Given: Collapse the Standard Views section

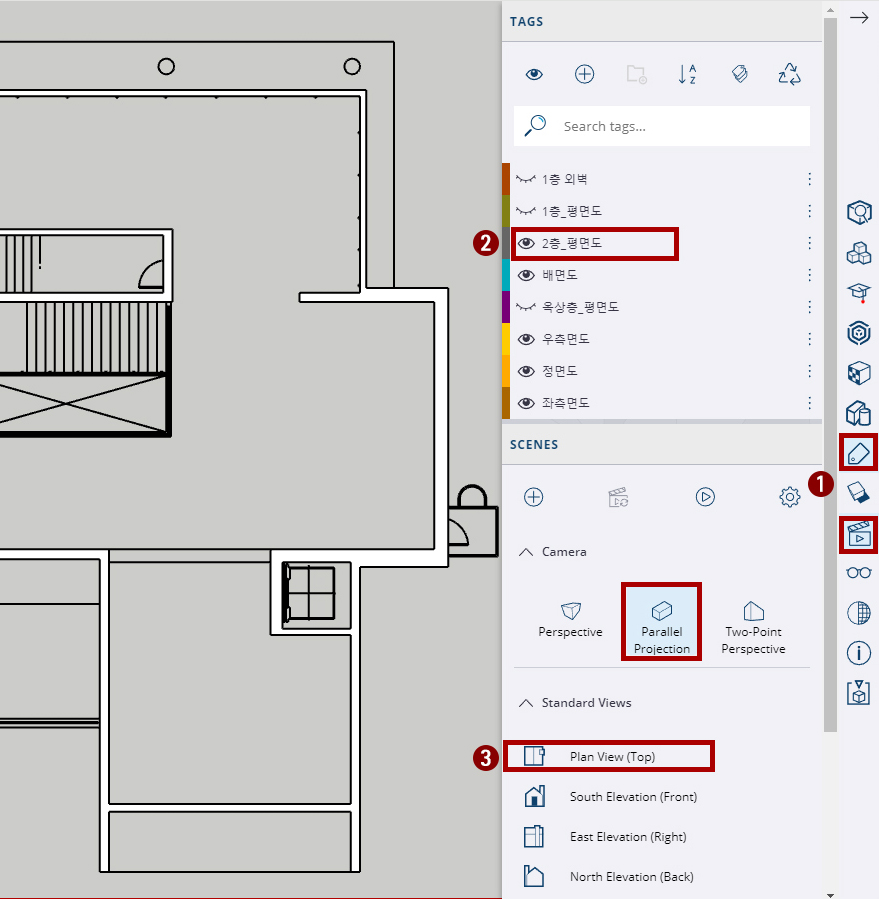Looking at the screenshot, I should pos(526,703).
